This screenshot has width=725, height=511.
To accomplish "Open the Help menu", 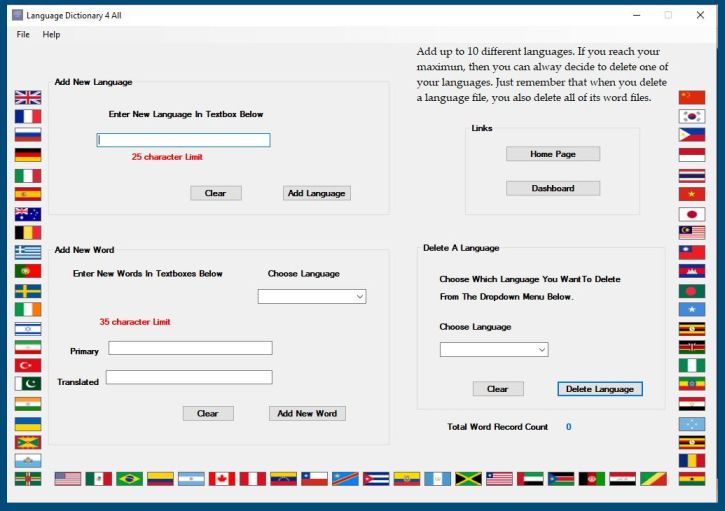I will tap(51, 34).
